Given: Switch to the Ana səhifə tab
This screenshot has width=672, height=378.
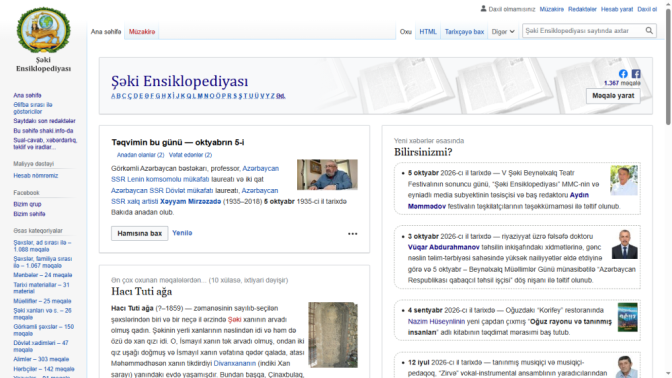Looking at the screenshot, I should pos(106,32).
